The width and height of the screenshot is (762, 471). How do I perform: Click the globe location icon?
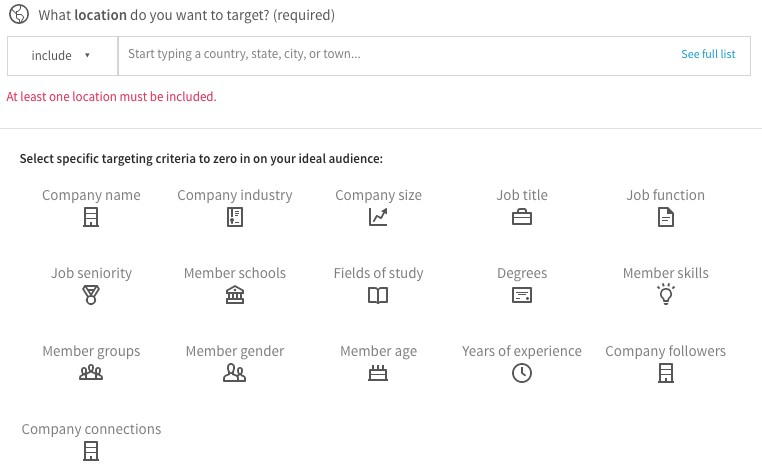(x=19, y=15)
